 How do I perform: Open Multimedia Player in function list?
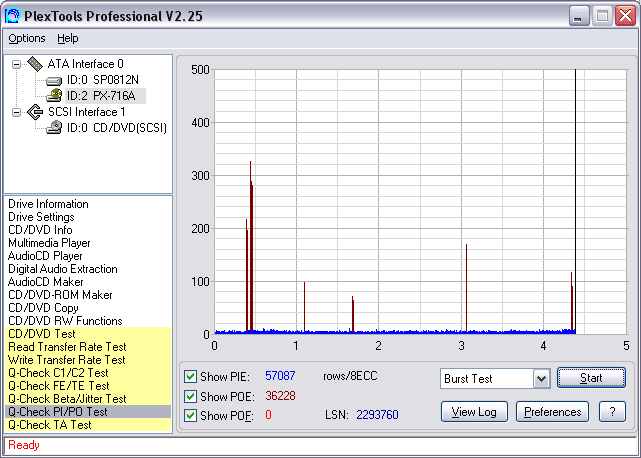click(49, 243)
